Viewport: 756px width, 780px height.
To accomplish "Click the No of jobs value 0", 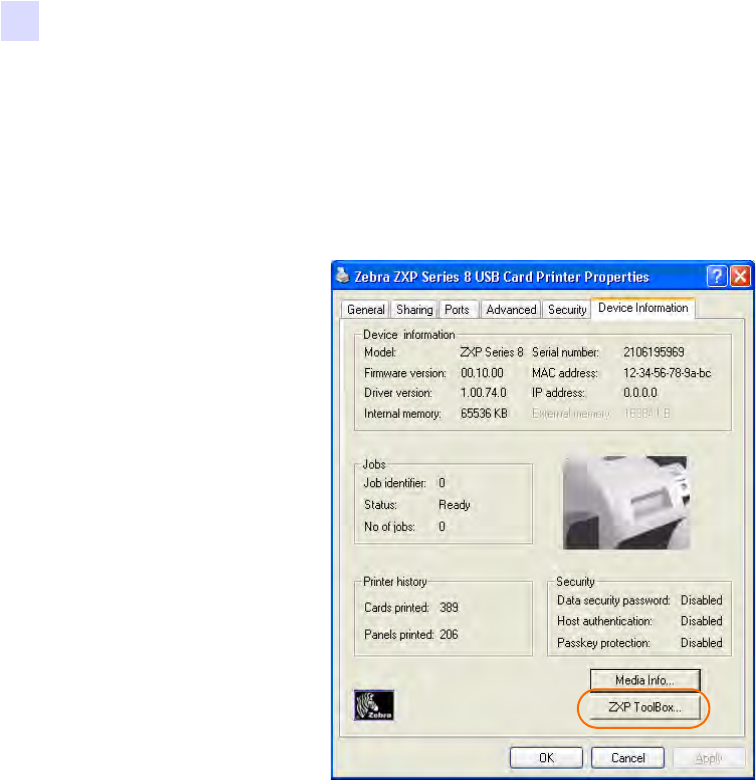I will 442,526.
